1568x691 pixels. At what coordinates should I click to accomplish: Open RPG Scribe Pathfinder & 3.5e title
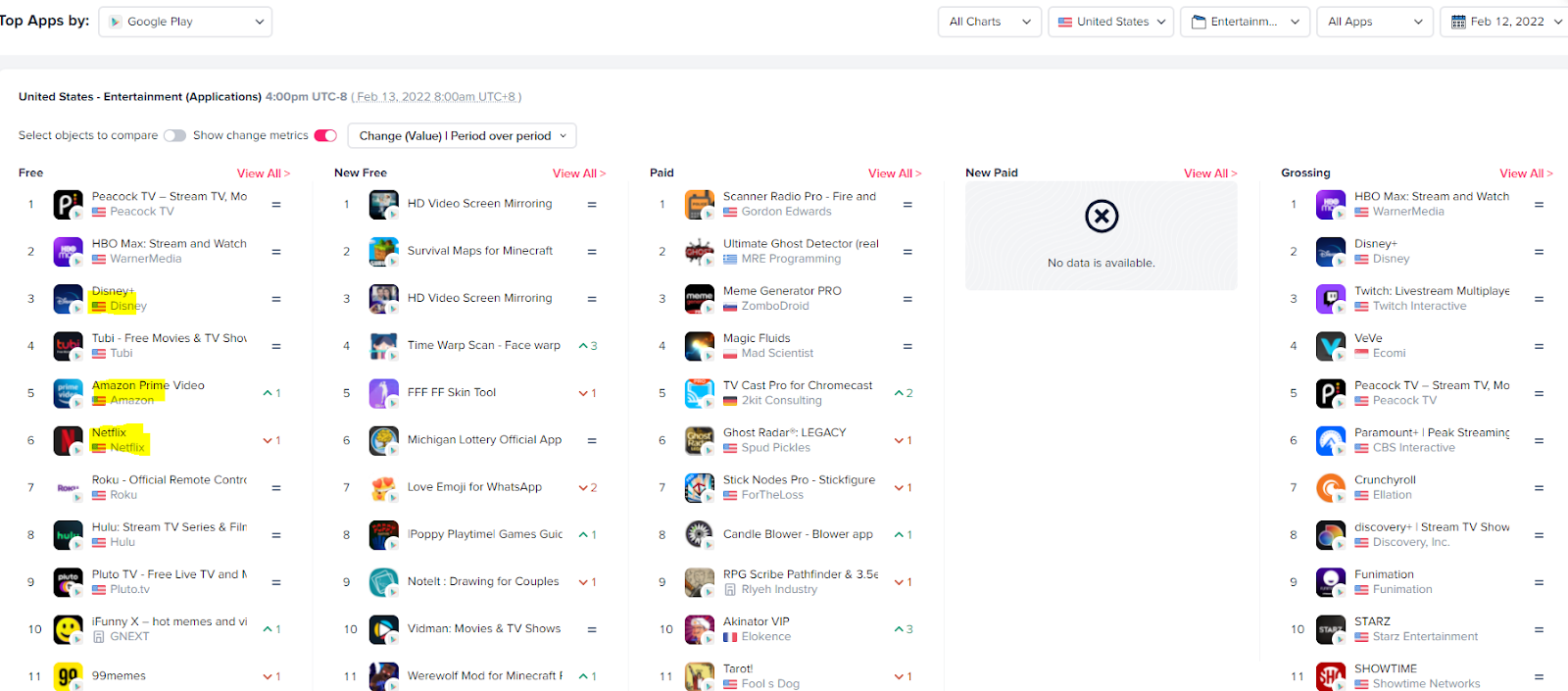(801, 574)
